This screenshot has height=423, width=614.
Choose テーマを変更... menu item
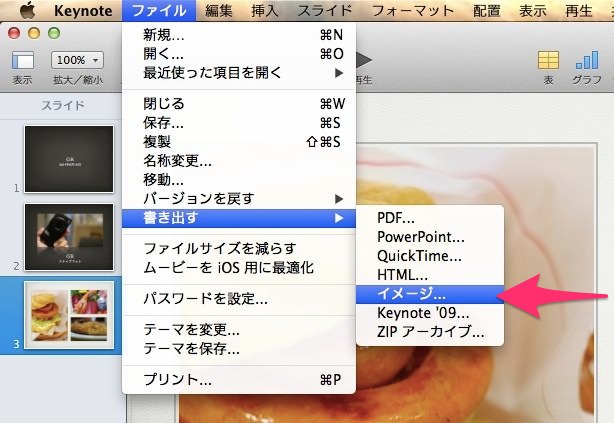click(x=239, y=330)
